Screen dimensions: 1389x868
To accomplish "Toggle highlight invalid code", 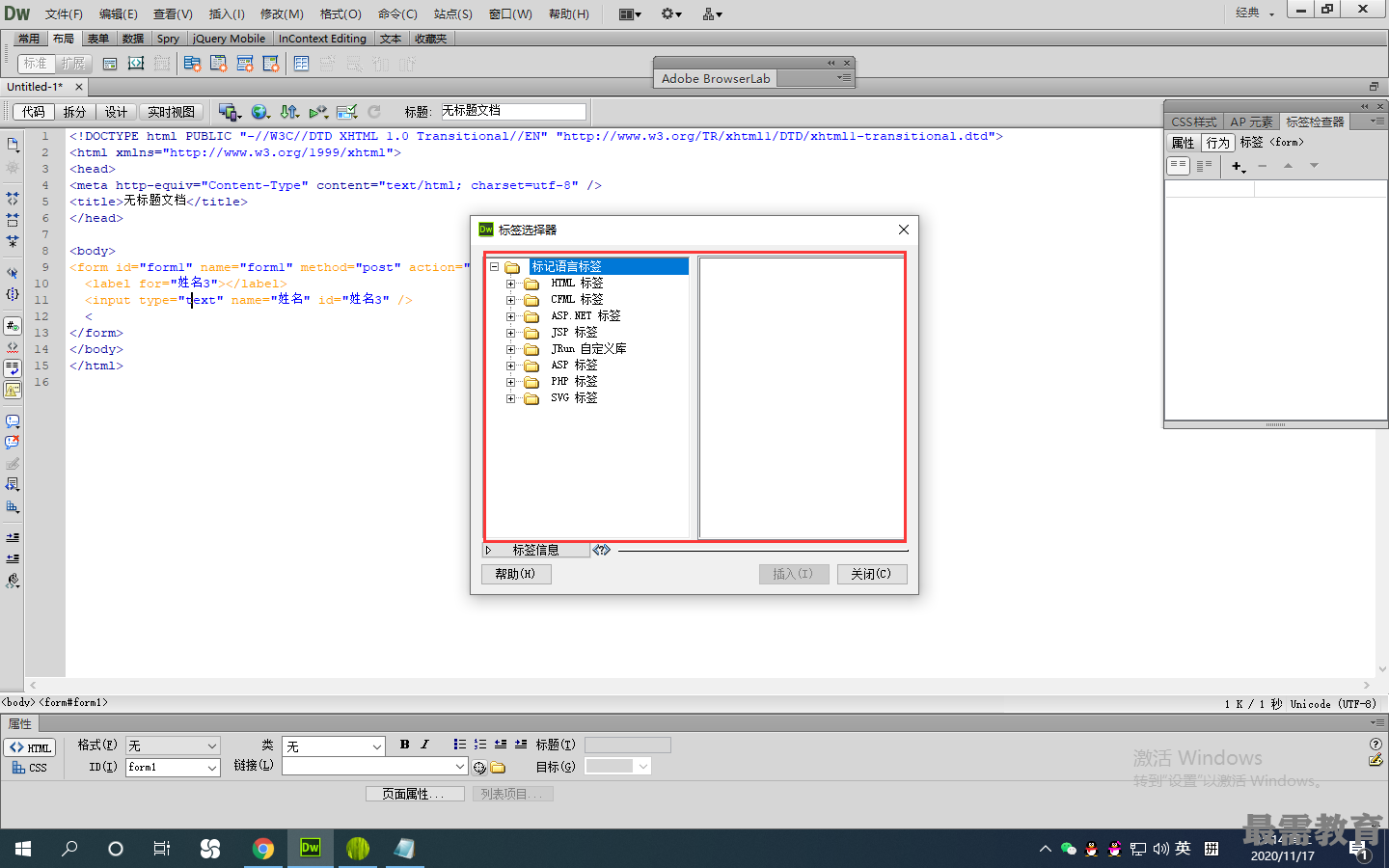I will [13, 347].
